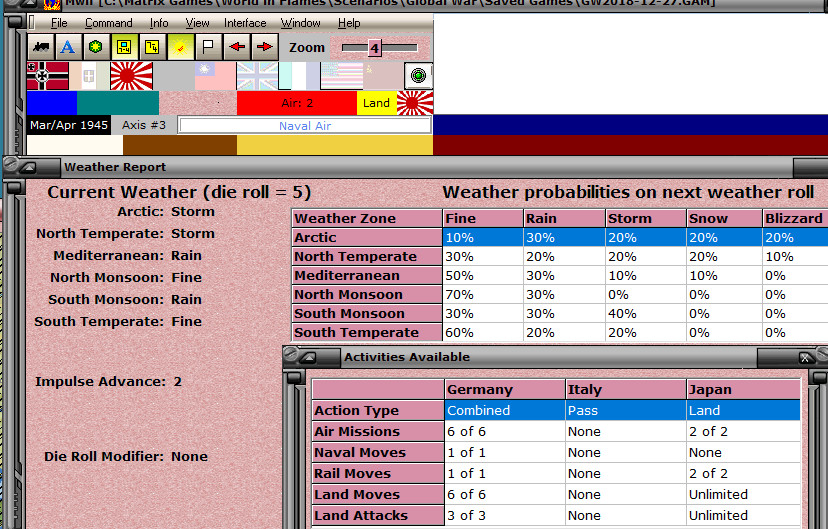Screen dimensions: 828x529
Task: Toggle the sun with checkmark icon
Action: [180, 48]
